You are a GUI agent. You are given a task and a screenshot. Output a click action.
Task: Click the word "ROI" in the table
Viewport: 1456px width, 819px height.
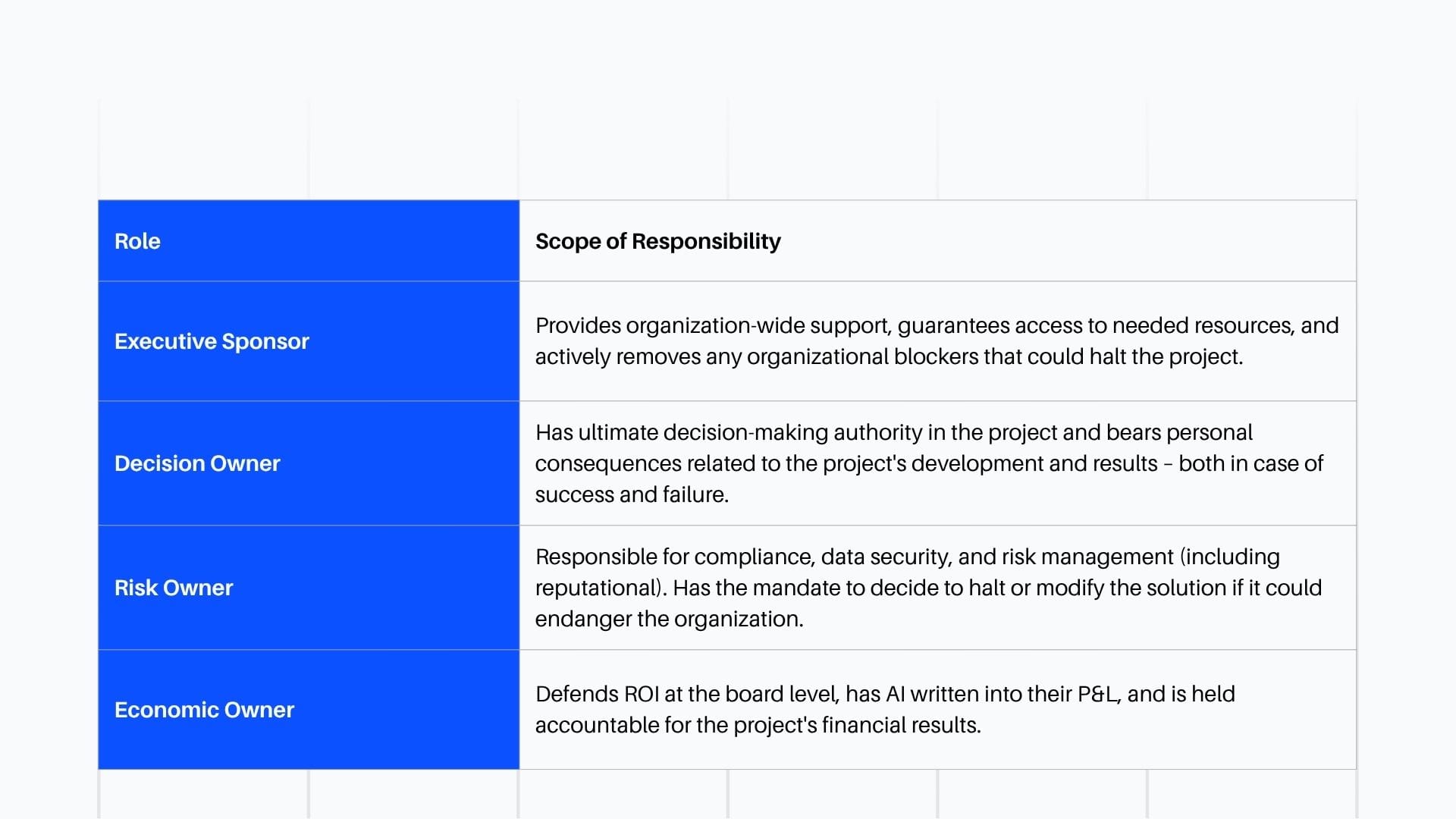[x=642, y=694]
